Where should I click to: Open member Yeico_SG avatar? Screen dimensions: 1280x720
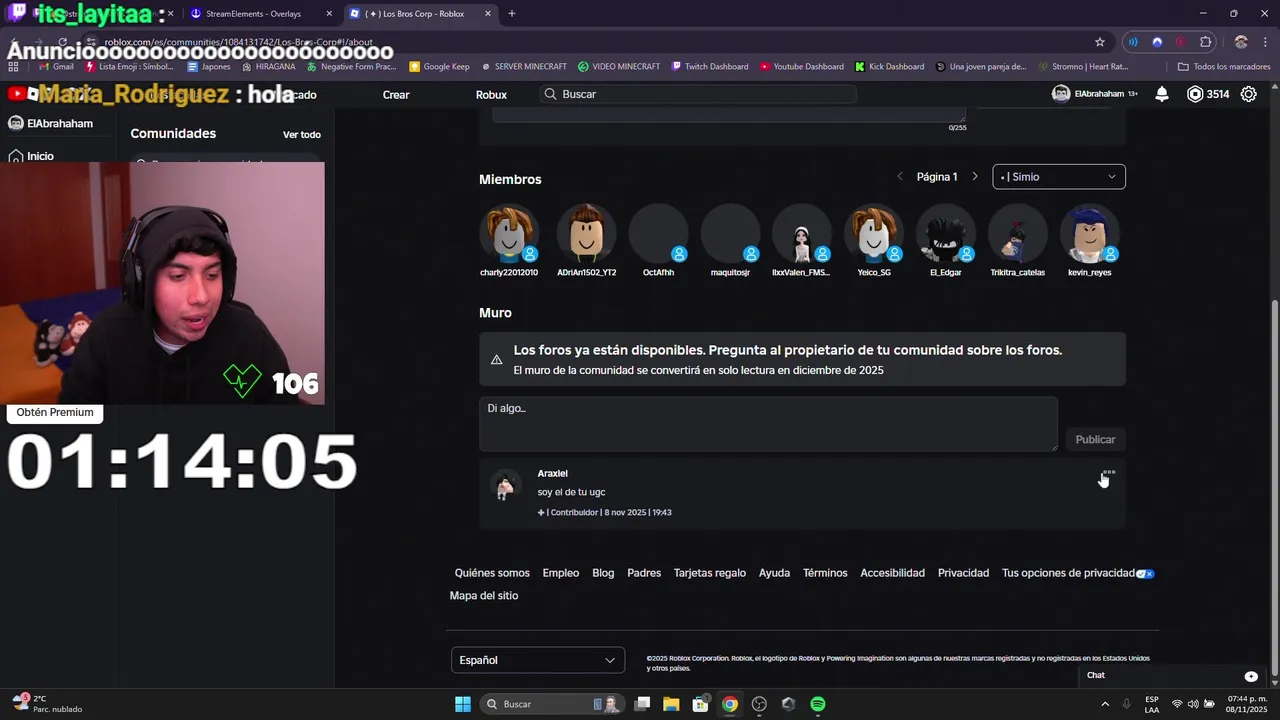(x=874, y=234)
